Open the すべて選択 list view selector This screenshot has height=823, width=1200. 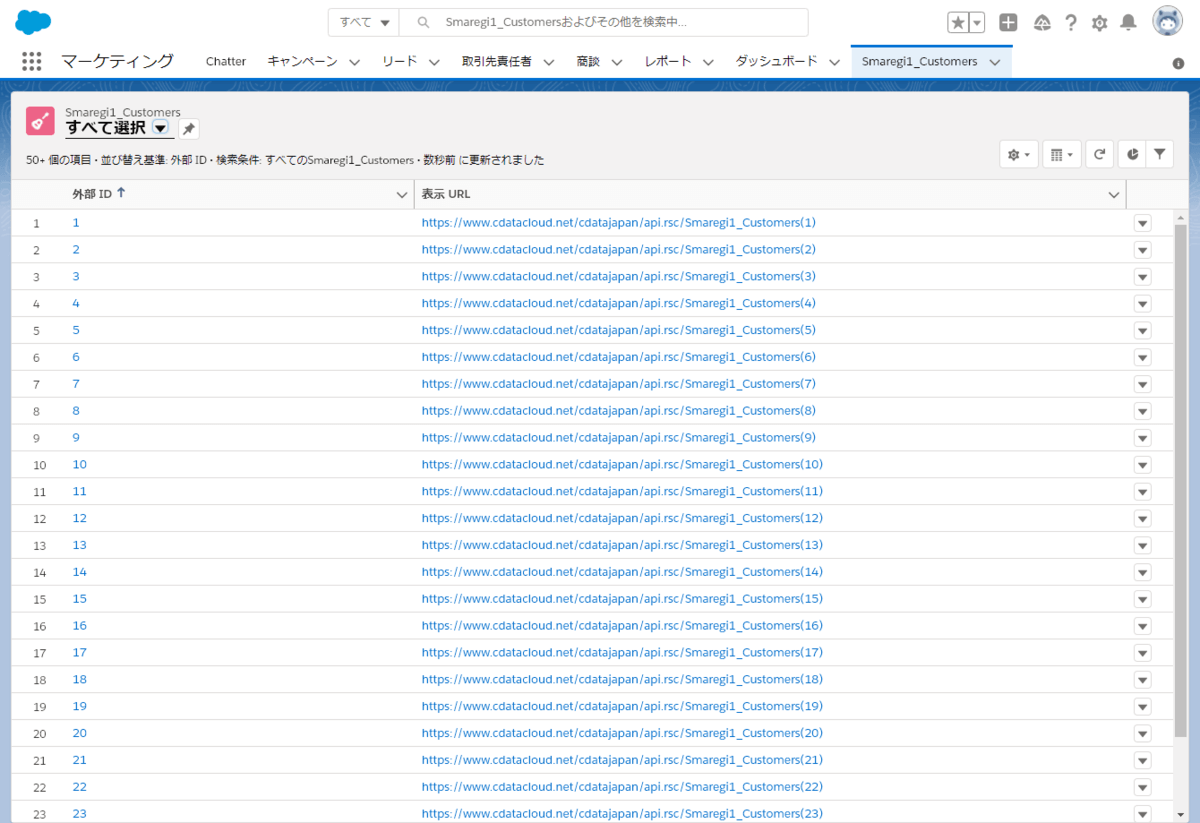(x=160, y=128)
